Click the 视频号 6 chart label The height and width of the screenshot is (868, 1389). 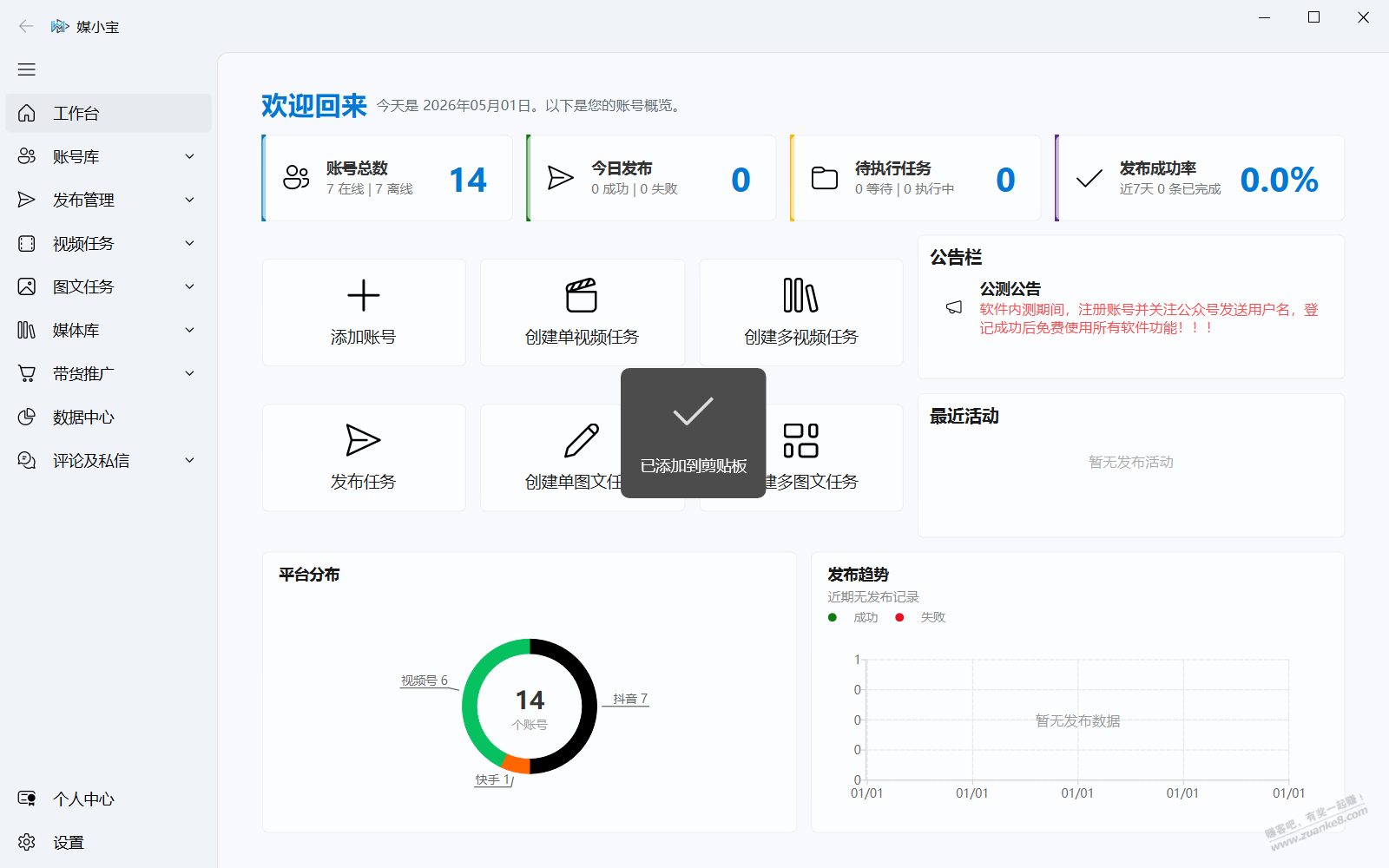pos(424,681)
